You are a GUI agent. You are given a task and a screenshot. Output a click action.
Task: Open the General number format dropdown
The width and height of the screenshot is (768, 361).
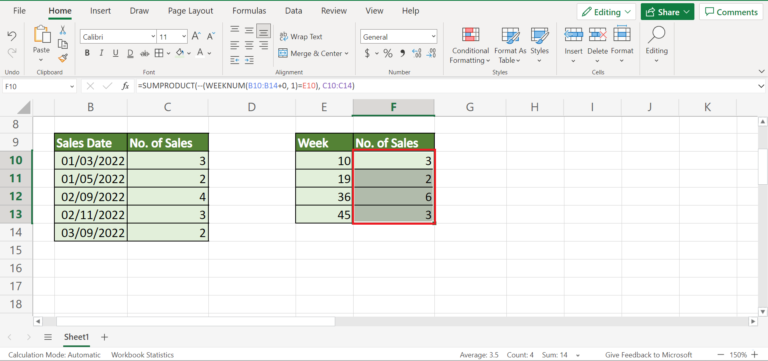click(433, 37)
